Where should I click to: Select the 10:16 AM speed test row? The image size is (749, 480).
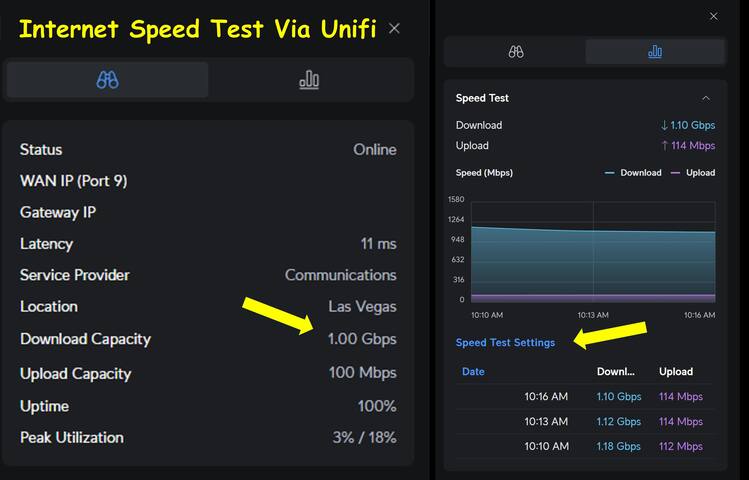[x=584, y=397]
